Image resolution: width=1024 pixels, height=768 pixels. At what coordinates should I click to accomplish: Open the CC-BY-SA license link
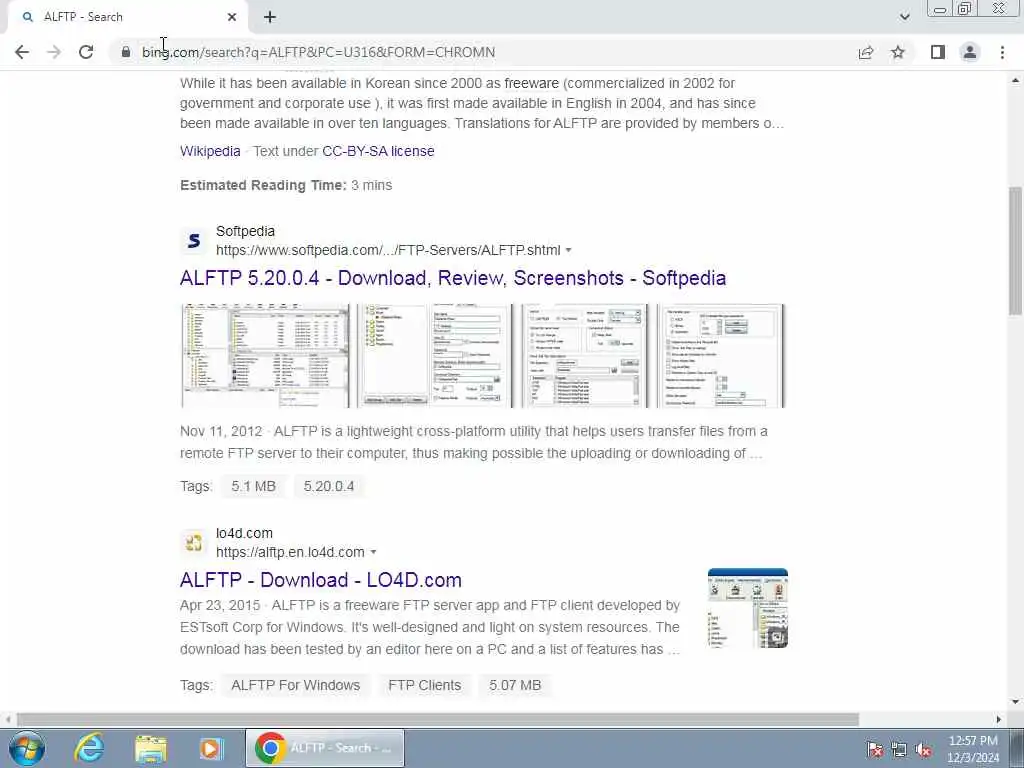pyautogui.click(x=378, y=151)
